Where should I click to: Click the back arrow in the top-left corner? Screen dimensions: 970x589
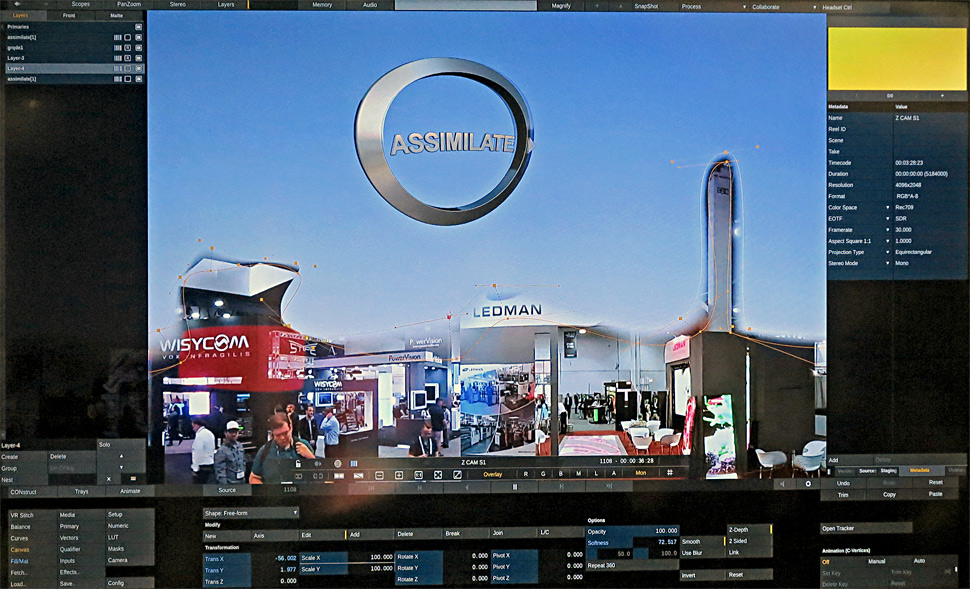point(17,4)
